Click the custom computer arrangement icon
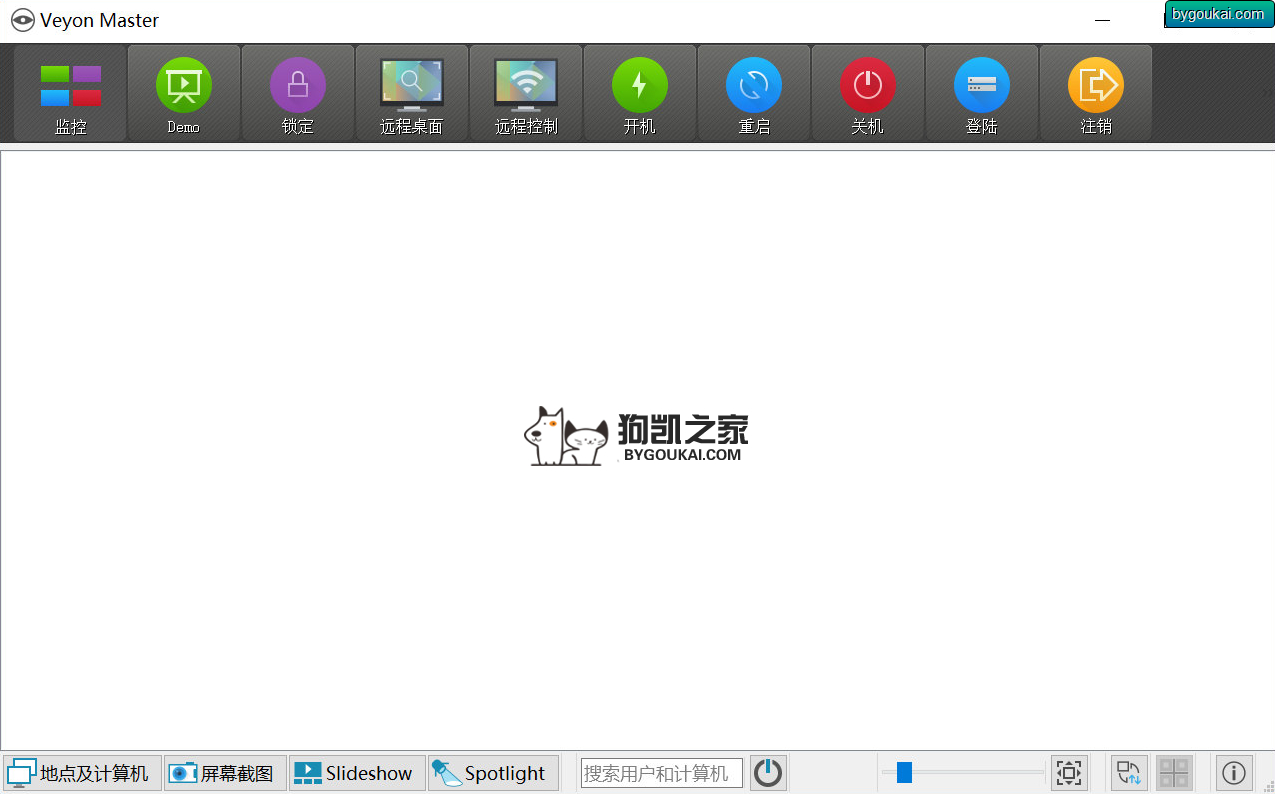Viewport: 1275px width, 794px height. (x=1129, y=773)
